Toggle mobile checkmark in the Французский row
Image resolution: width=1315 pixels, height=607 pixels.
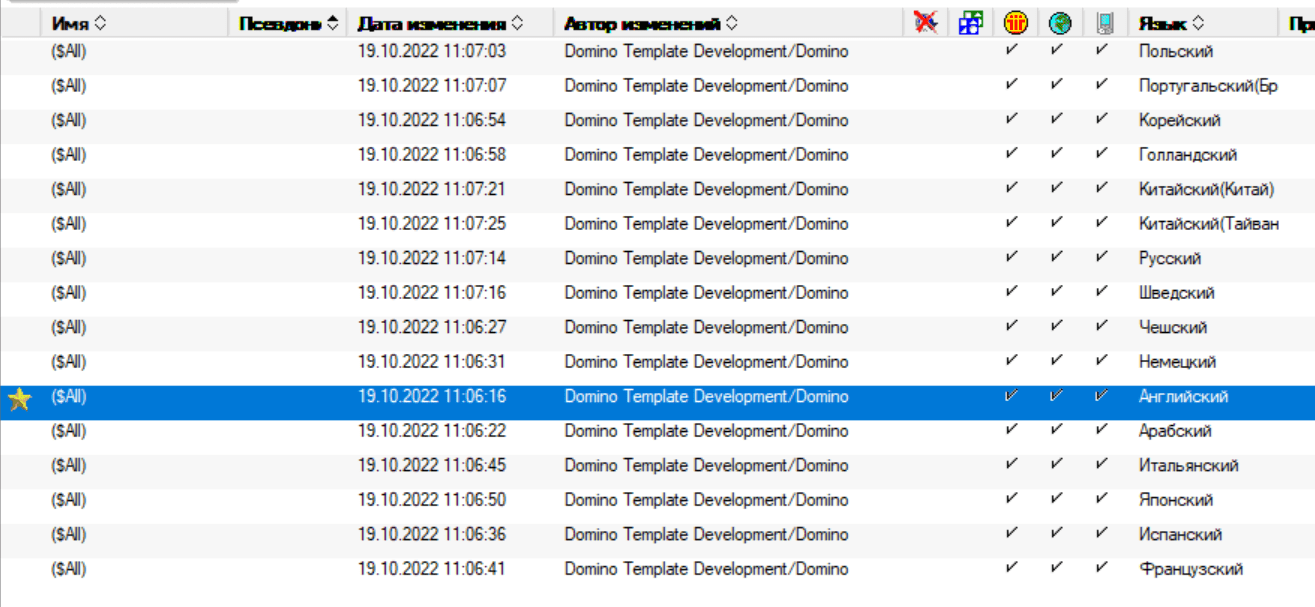(1102, 569)
